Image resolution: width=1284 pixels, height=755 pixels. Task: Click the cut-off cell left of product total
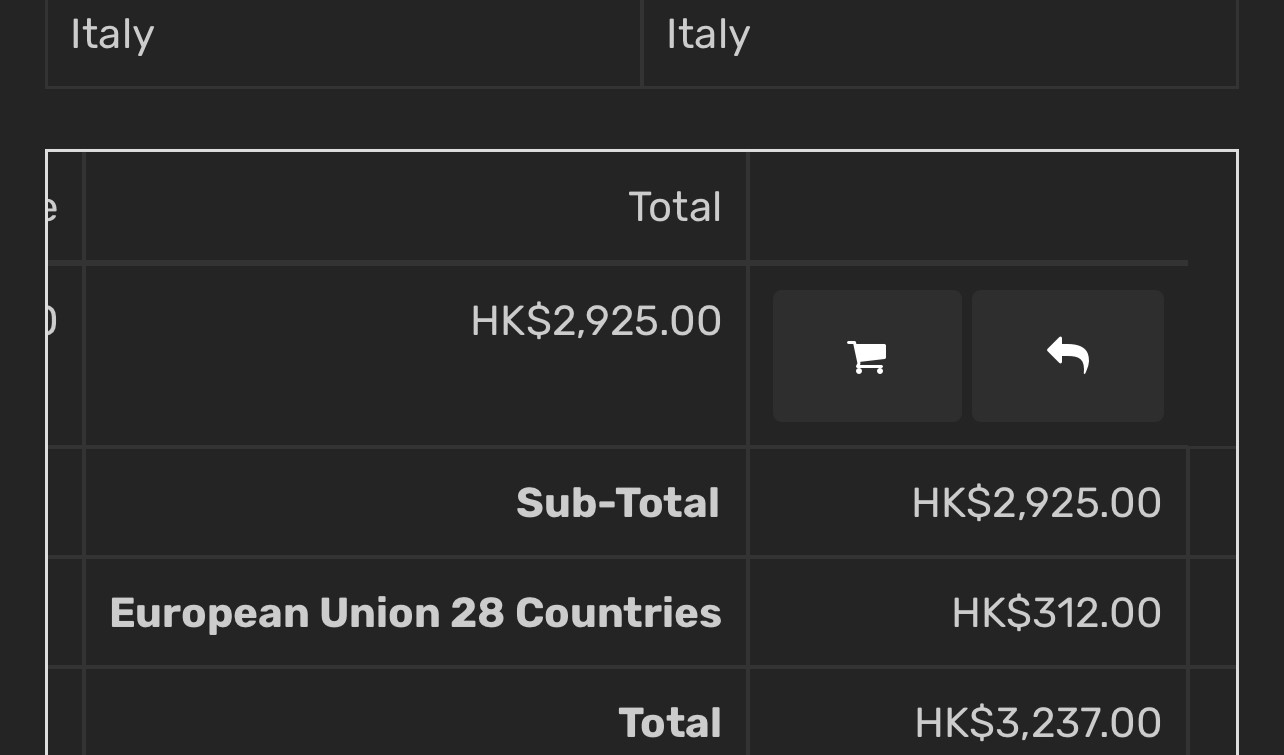65,355
